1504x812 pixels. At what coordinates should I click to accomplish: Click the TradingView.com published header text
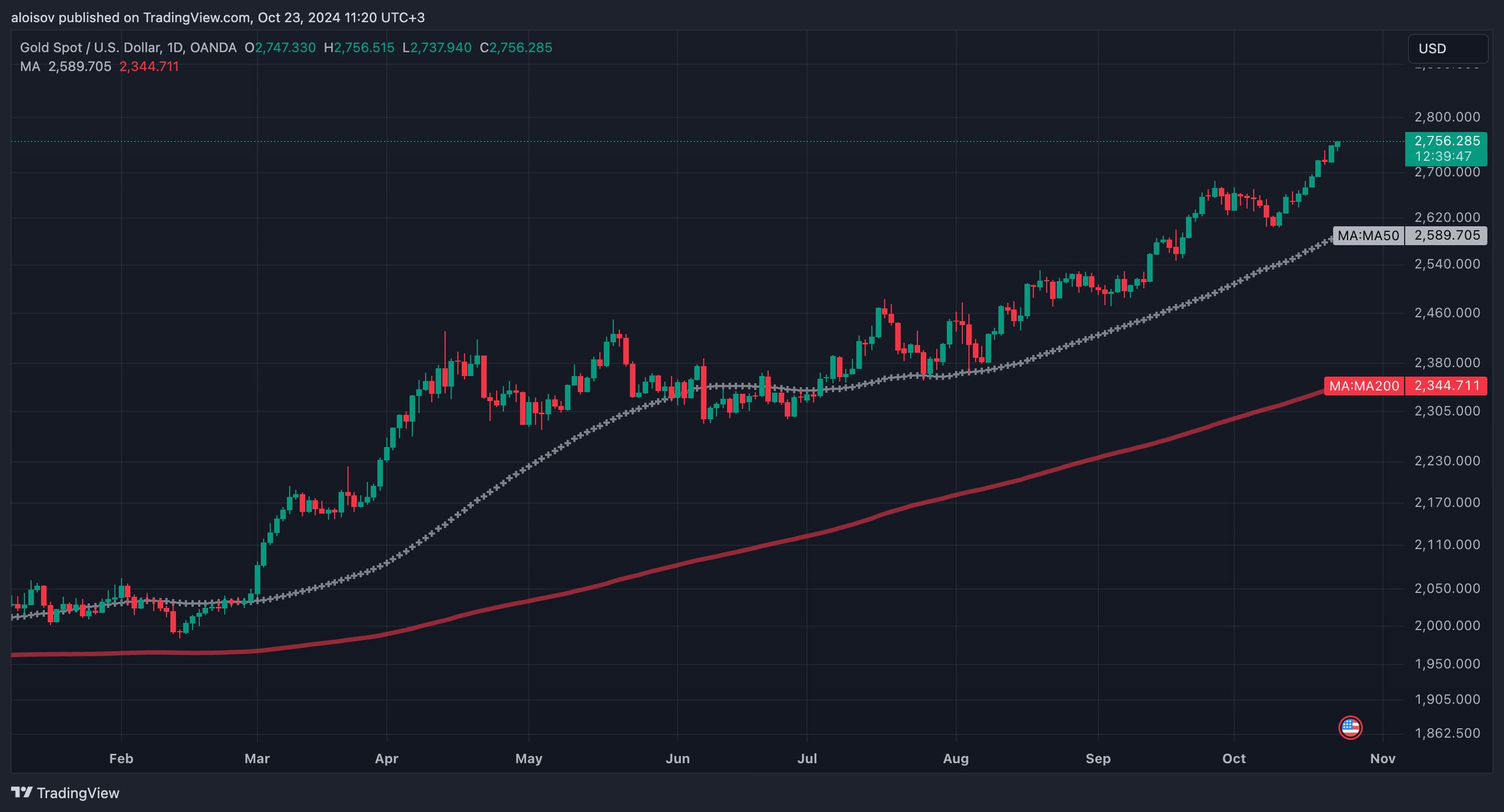point(218,18)
